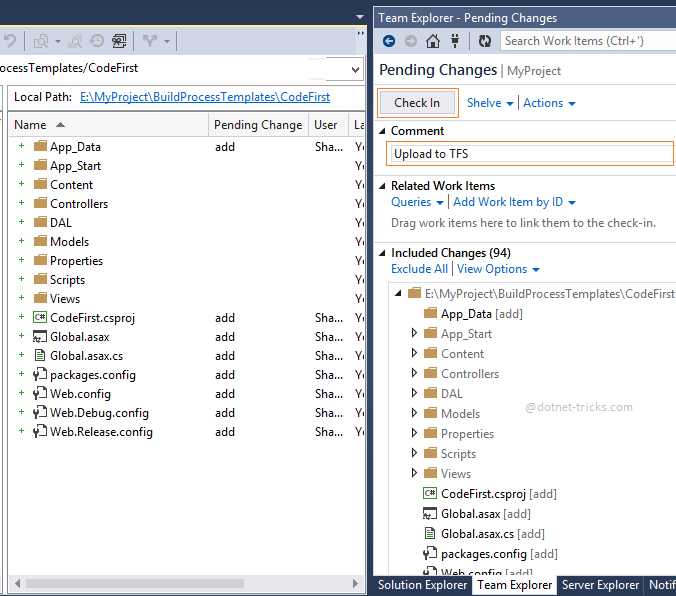Click the Comment text field

530,154
